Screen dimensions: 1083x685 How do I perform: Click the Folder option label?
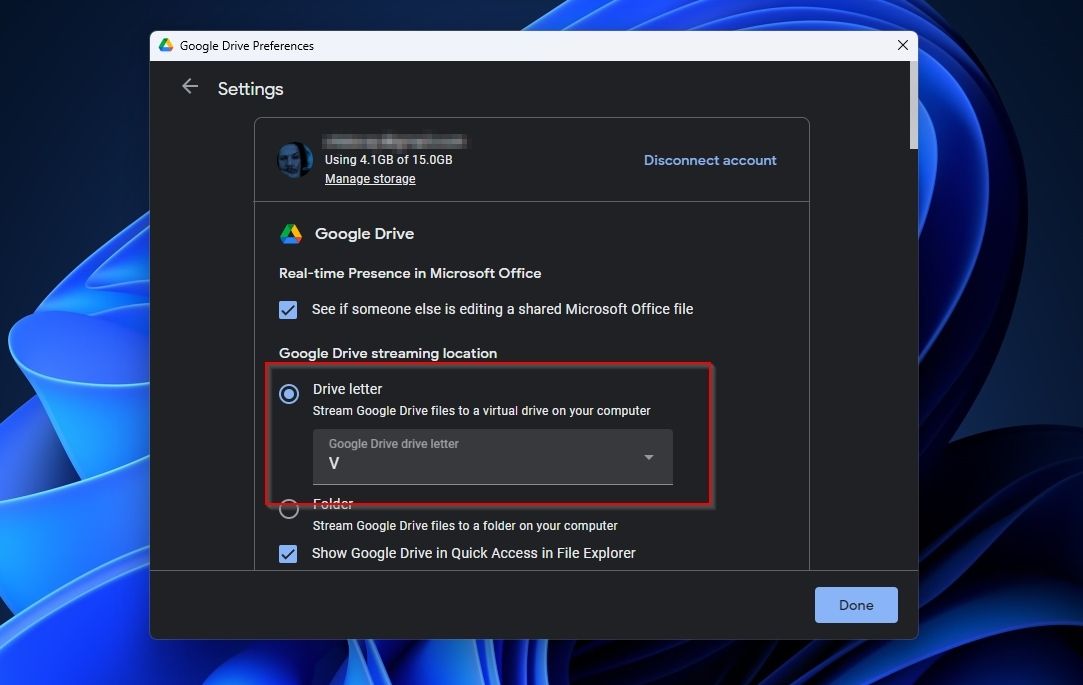pos(333,503)
